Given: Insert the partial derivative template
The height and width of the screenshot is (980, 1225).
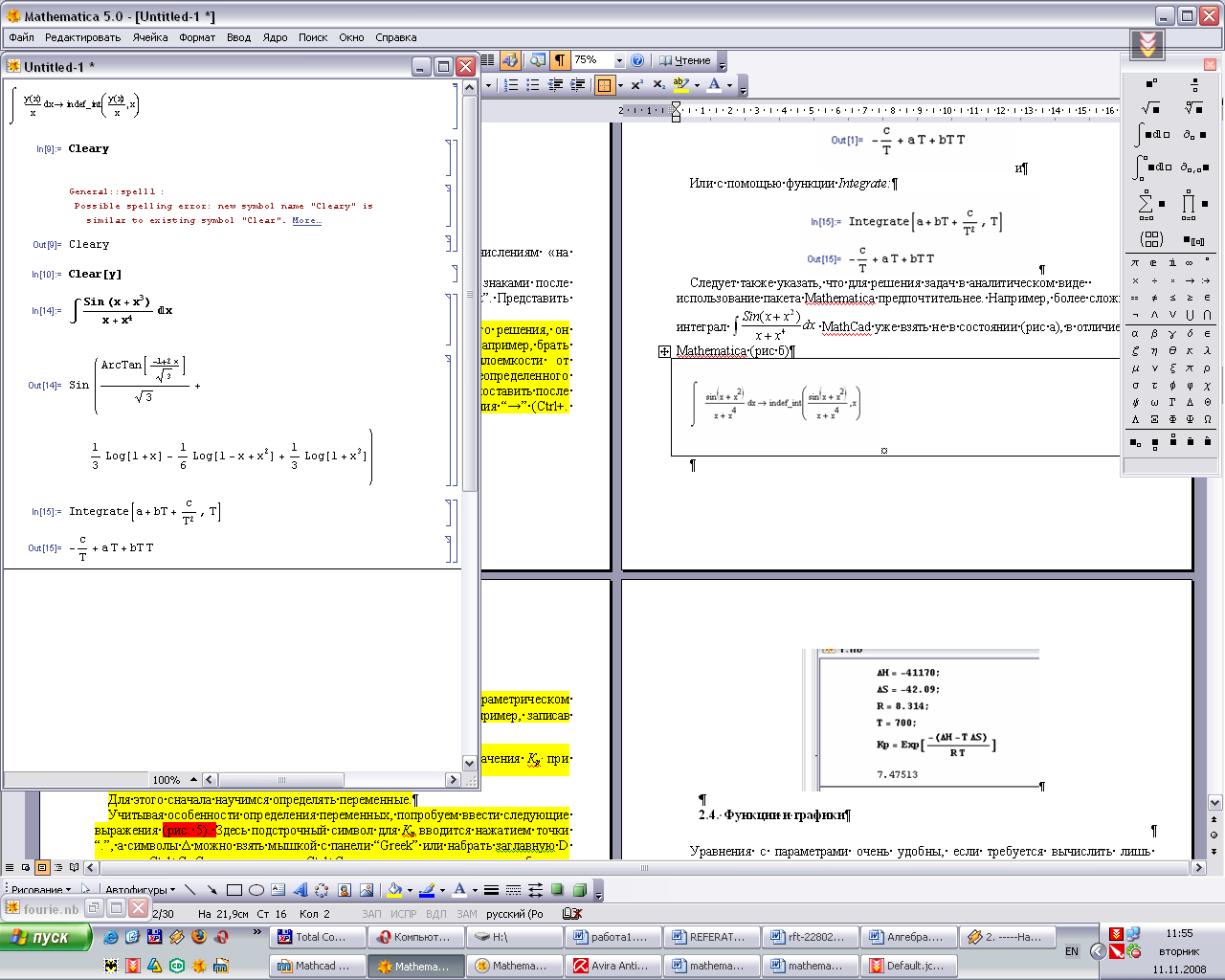Looking at the screenshot, I should (1193, 134).
